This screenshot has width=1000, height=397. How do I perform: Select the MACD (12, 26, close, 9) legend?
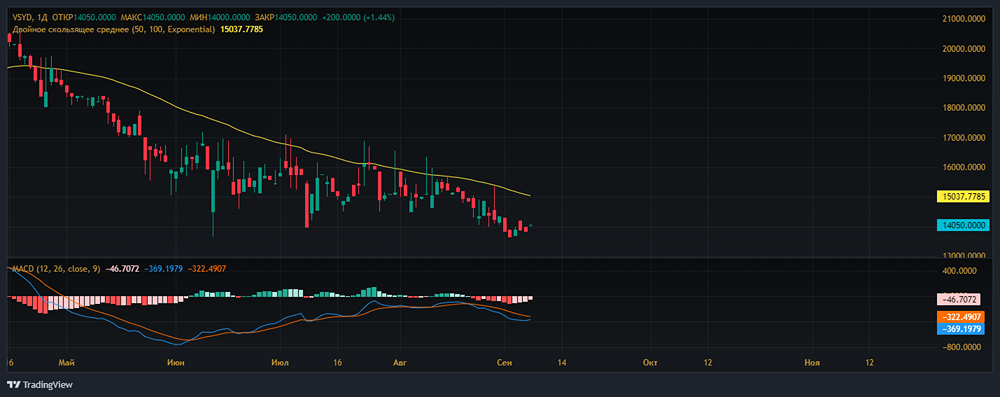[56, 269]
